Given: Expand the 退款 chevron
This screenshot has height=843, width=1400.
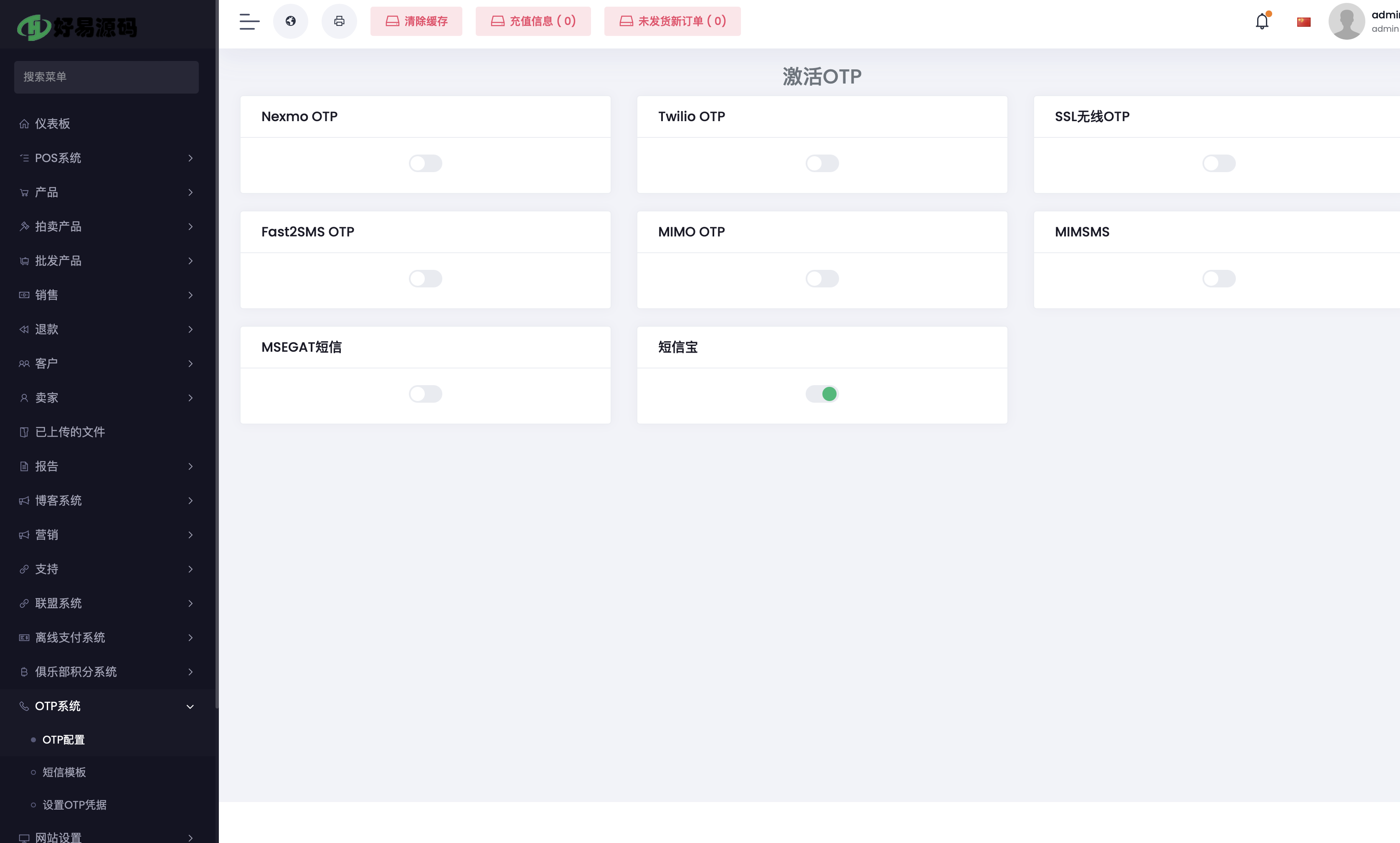Looking at the screenshot, I should pyautogui.click(x=190, y=330).
